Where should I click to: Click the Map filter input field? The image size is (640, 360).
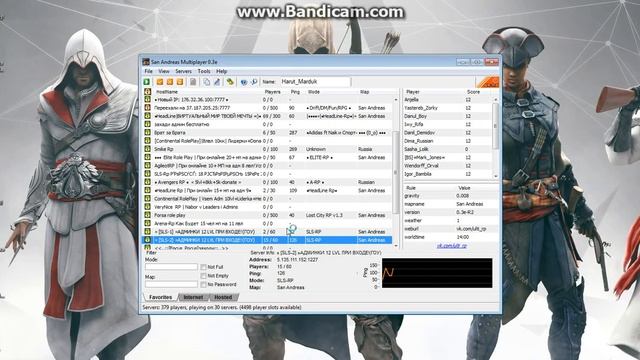(x=171, y=284)
